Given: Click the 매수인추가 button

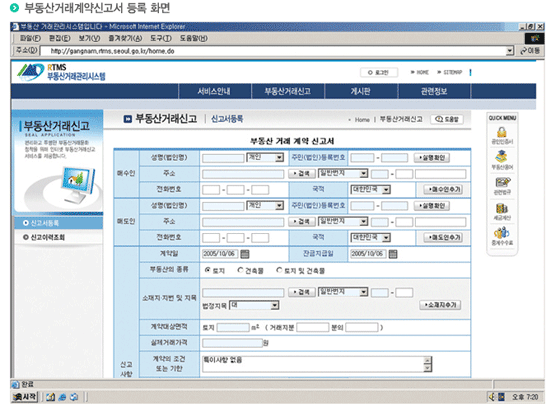Looking at the screenshot, I should (443, 190).
